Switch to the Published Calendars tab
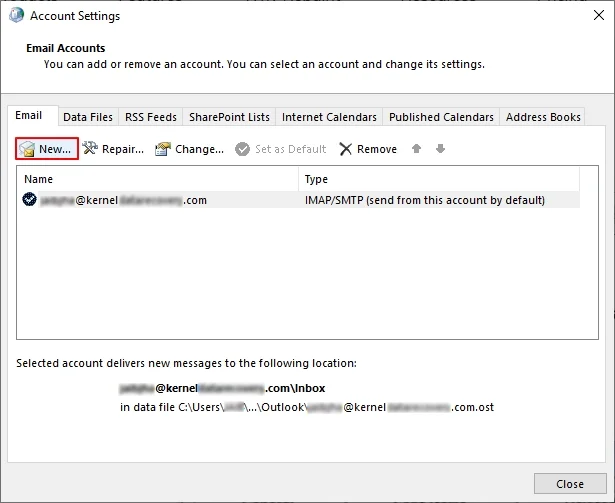 point(441,117)
